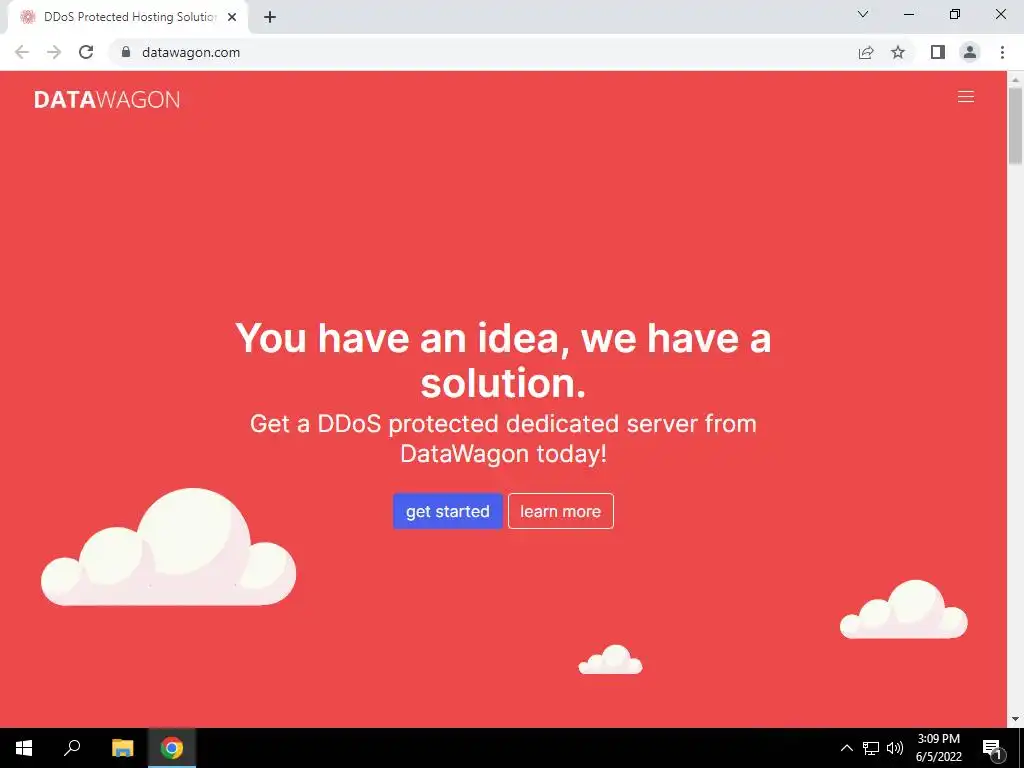Minimize the Chrome window
Viewport: 1024px width, 768px height.
(x=908, y=14)
